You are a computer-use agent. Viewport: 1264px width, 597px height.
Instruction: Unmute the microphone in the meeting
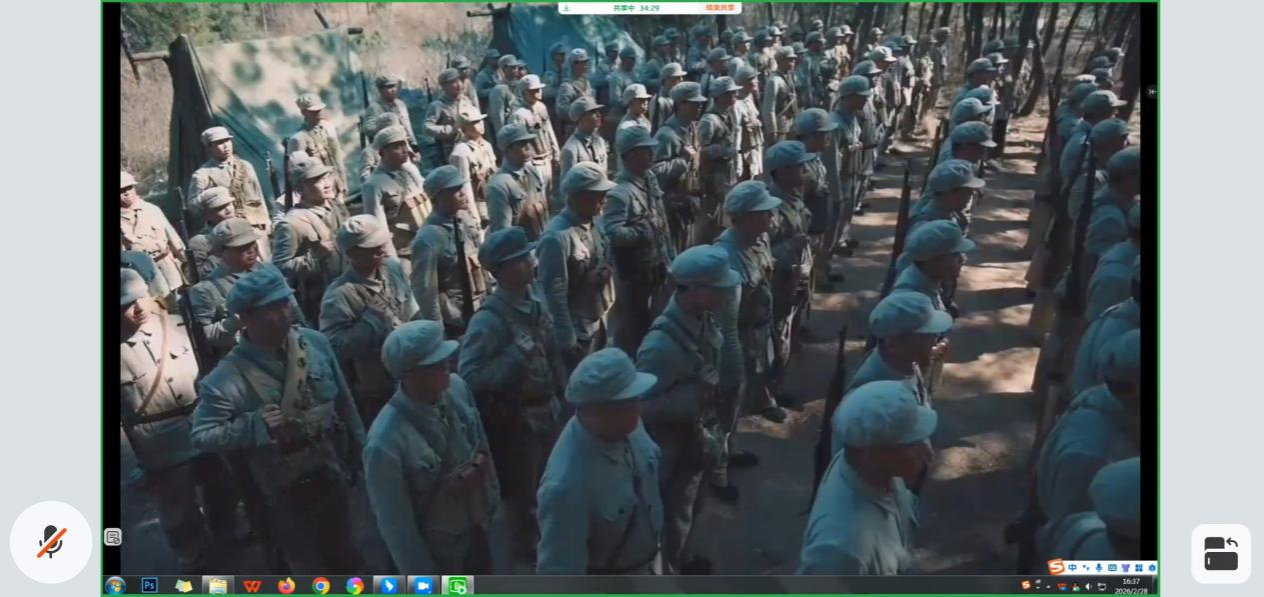51,542
